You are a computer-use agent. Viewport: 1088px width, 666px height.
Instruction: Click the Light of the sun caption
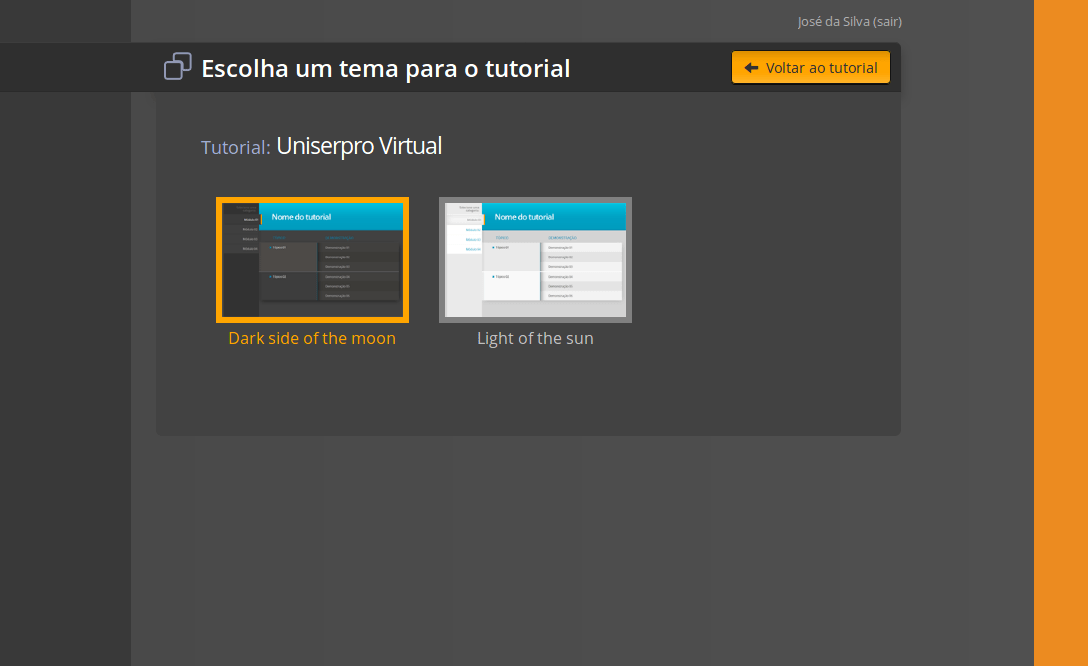click(x=535, y=338)
